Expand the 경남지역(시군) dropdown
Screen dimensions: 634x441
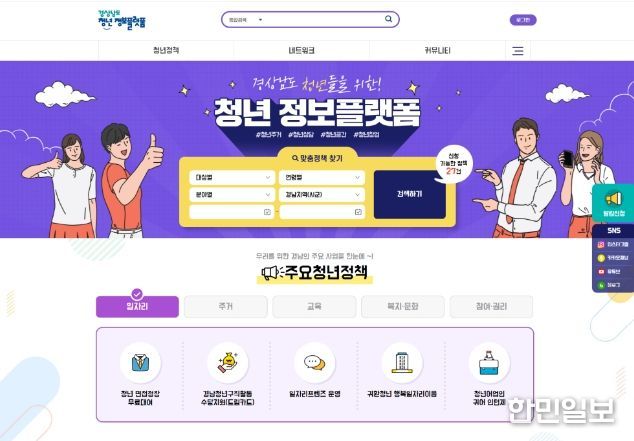coord(322,195)
